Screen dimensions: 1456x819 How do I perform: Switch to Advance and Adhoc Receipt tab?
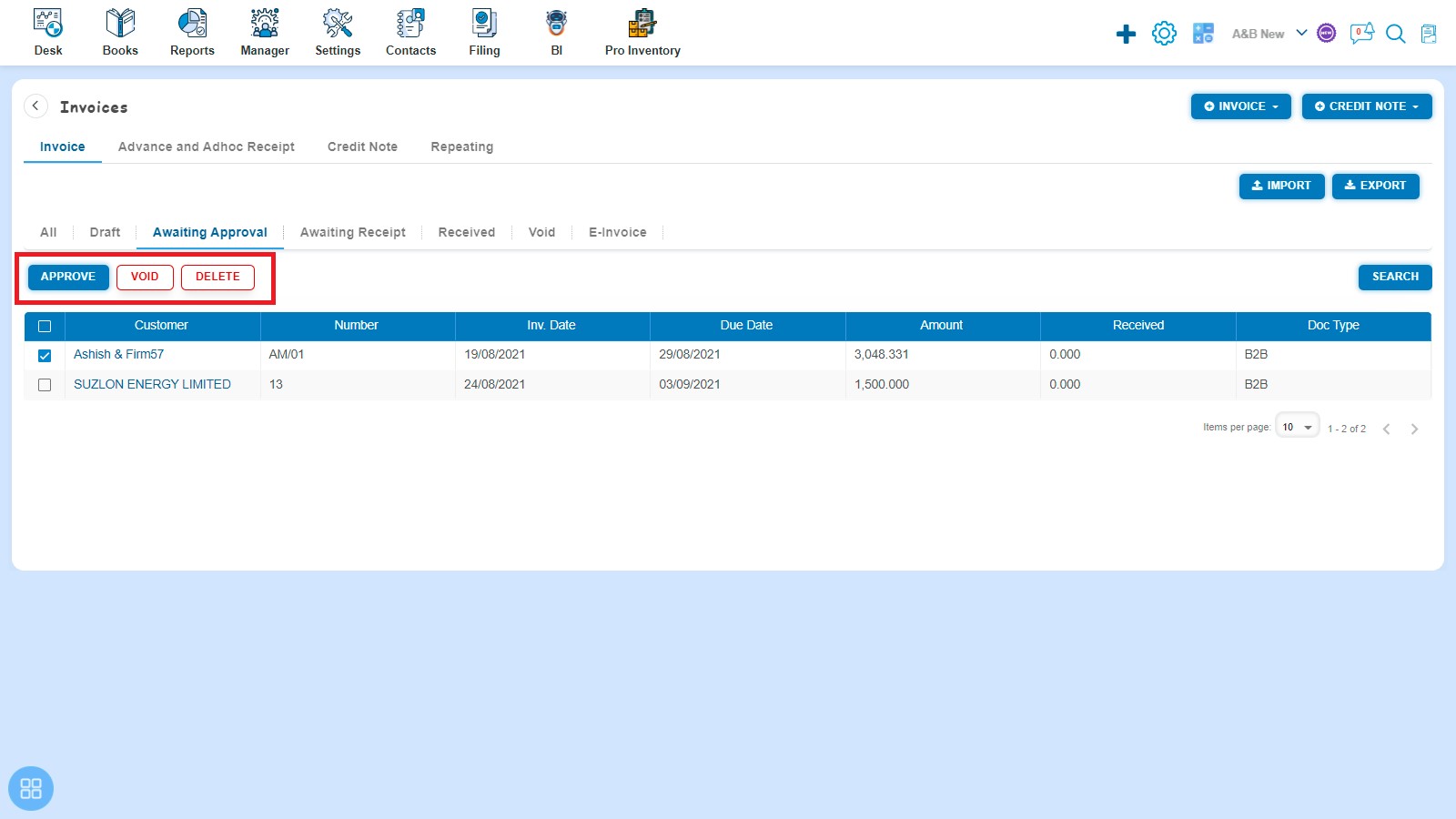tap(207, 147)
